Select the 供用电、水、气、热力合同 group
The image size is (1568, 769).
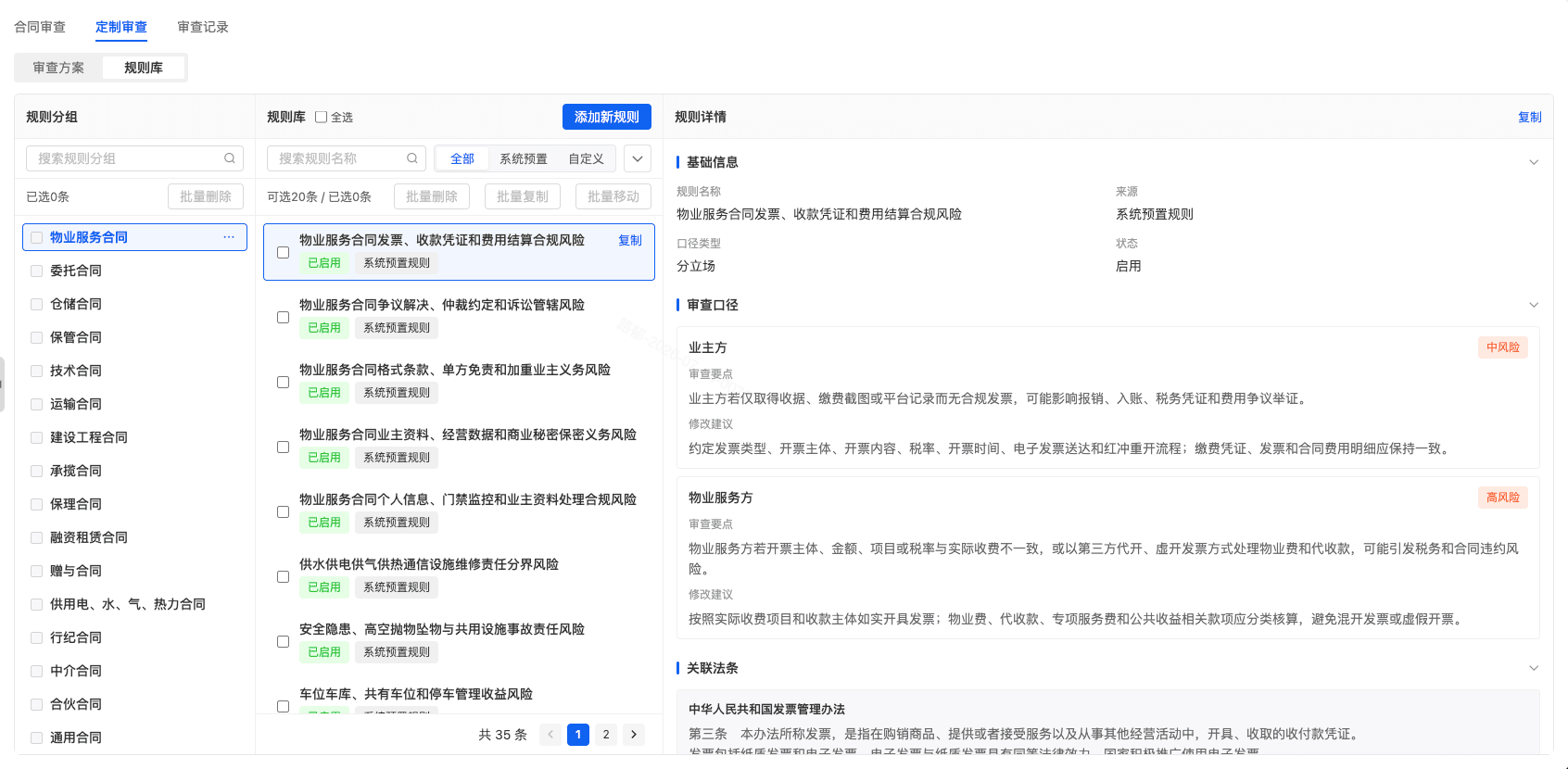pyautogui.click(x=134, y=604)
